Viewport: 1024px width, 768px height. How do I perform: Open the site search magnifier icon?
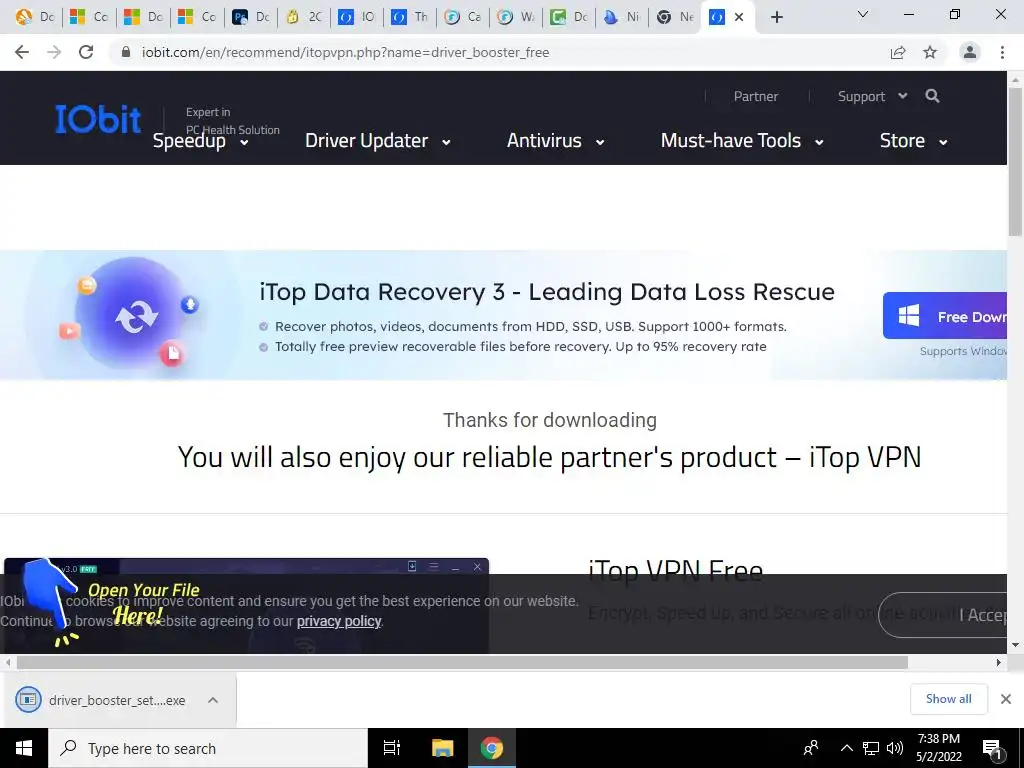932,96
